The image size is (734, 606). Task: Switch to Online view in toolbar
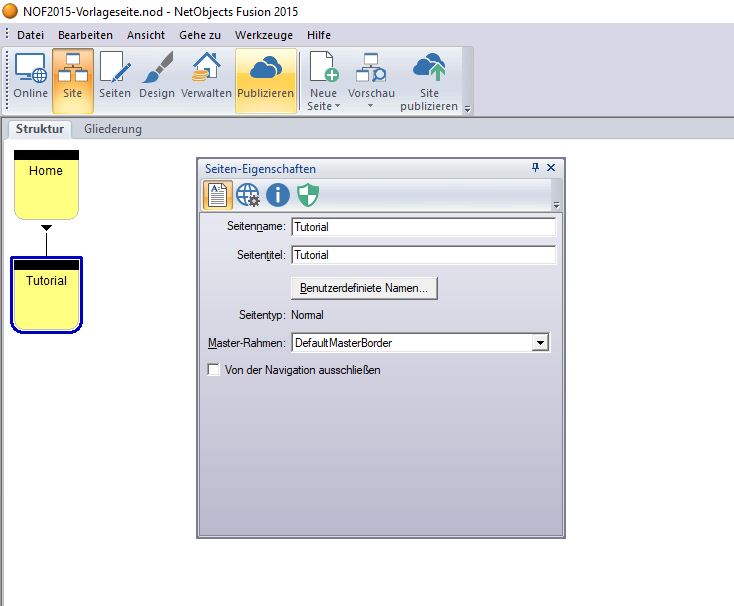(30, 78)
